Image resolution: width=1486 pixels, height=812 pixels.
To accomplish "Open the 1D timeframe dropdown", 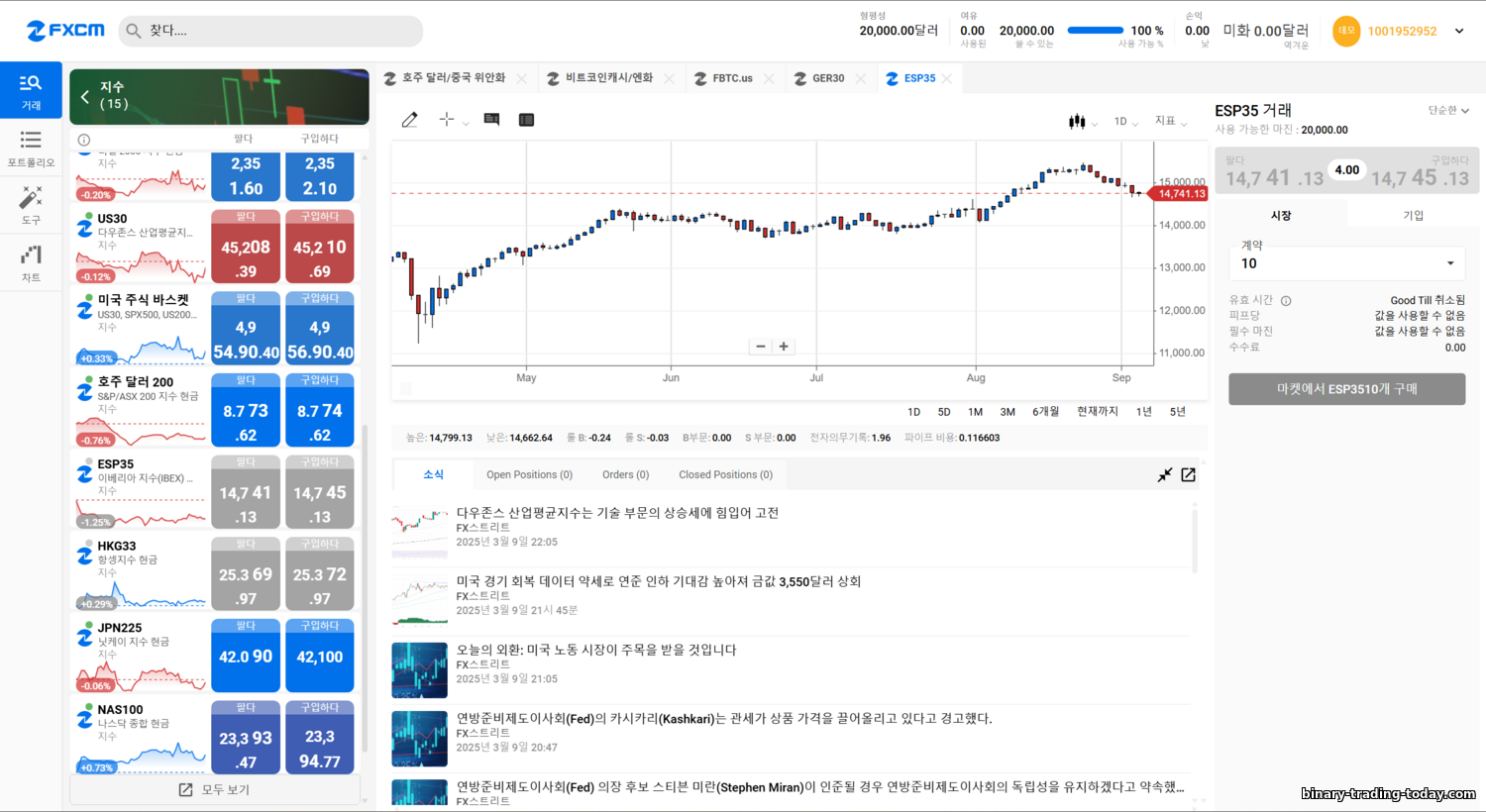I will [x=1125, y=121].
